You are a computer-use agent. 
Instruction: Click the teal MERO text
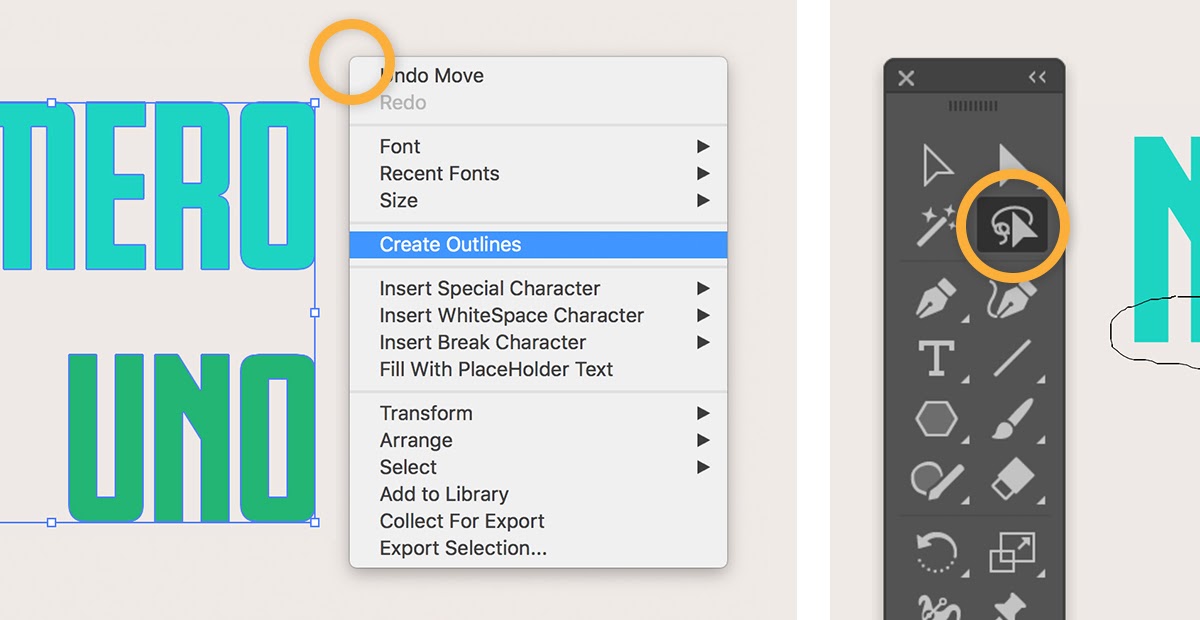[x=157, y=187]
